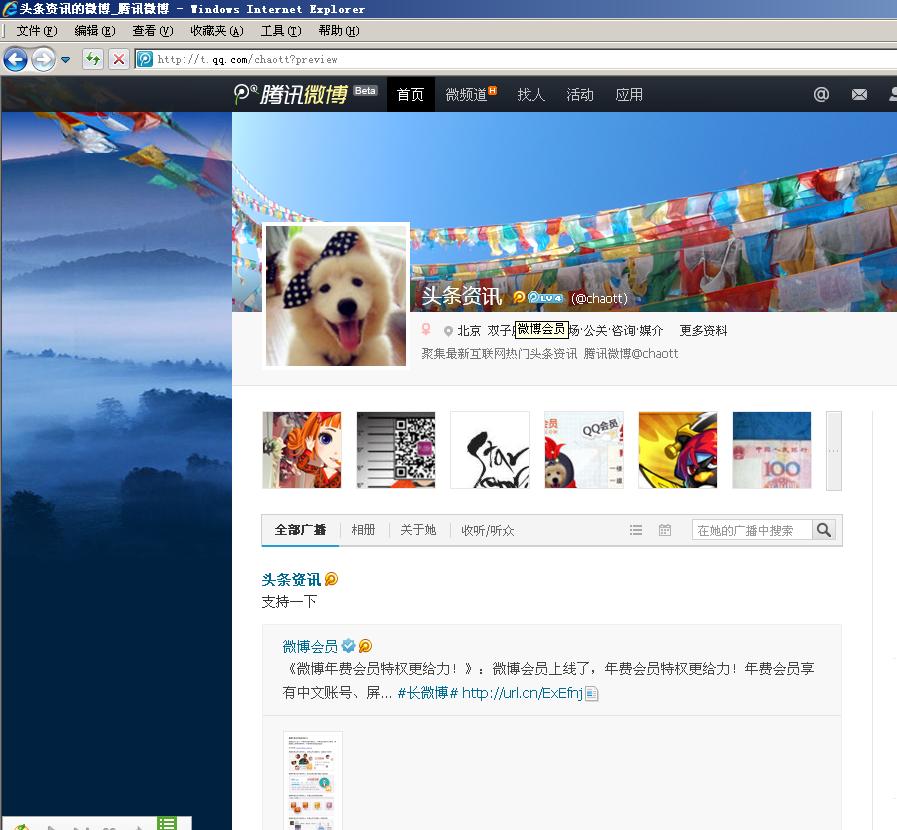Open the long weibo image thumbnail

click(313, 780)
